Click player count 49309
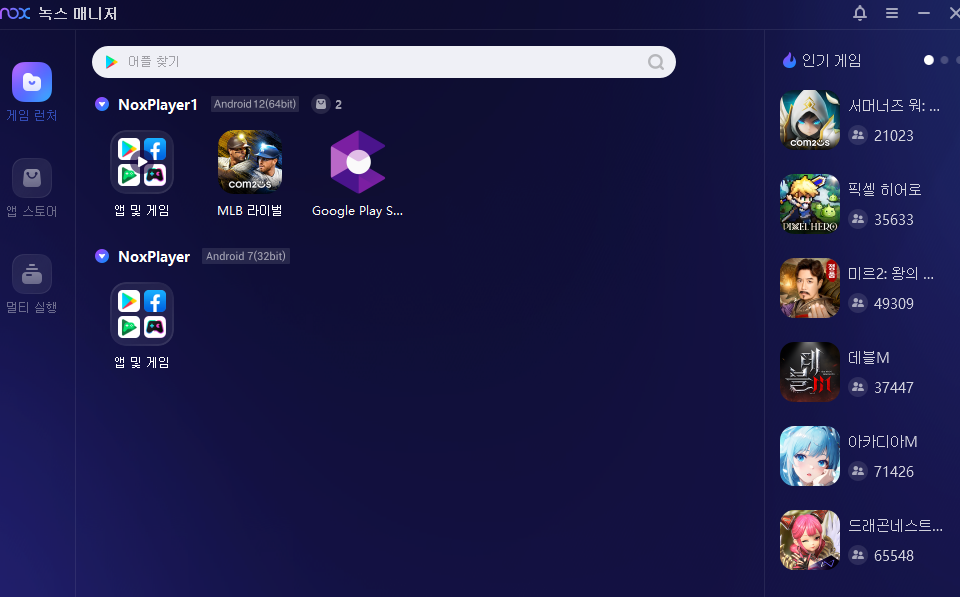The width and height of the screenshot is (960, 597). click(x=893, y=303)
